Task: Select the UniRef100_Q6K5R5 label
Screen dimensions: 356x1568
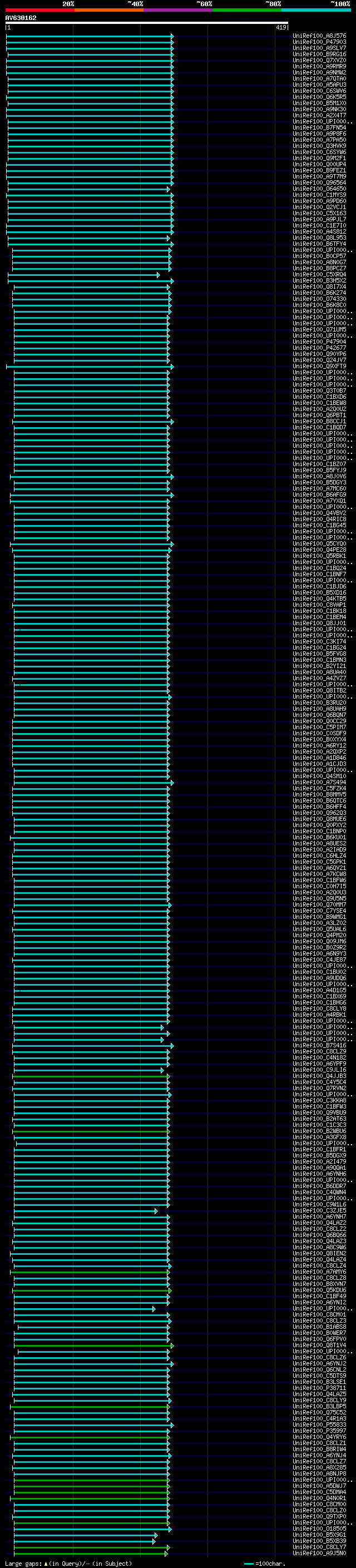Action: pos(319,97)
